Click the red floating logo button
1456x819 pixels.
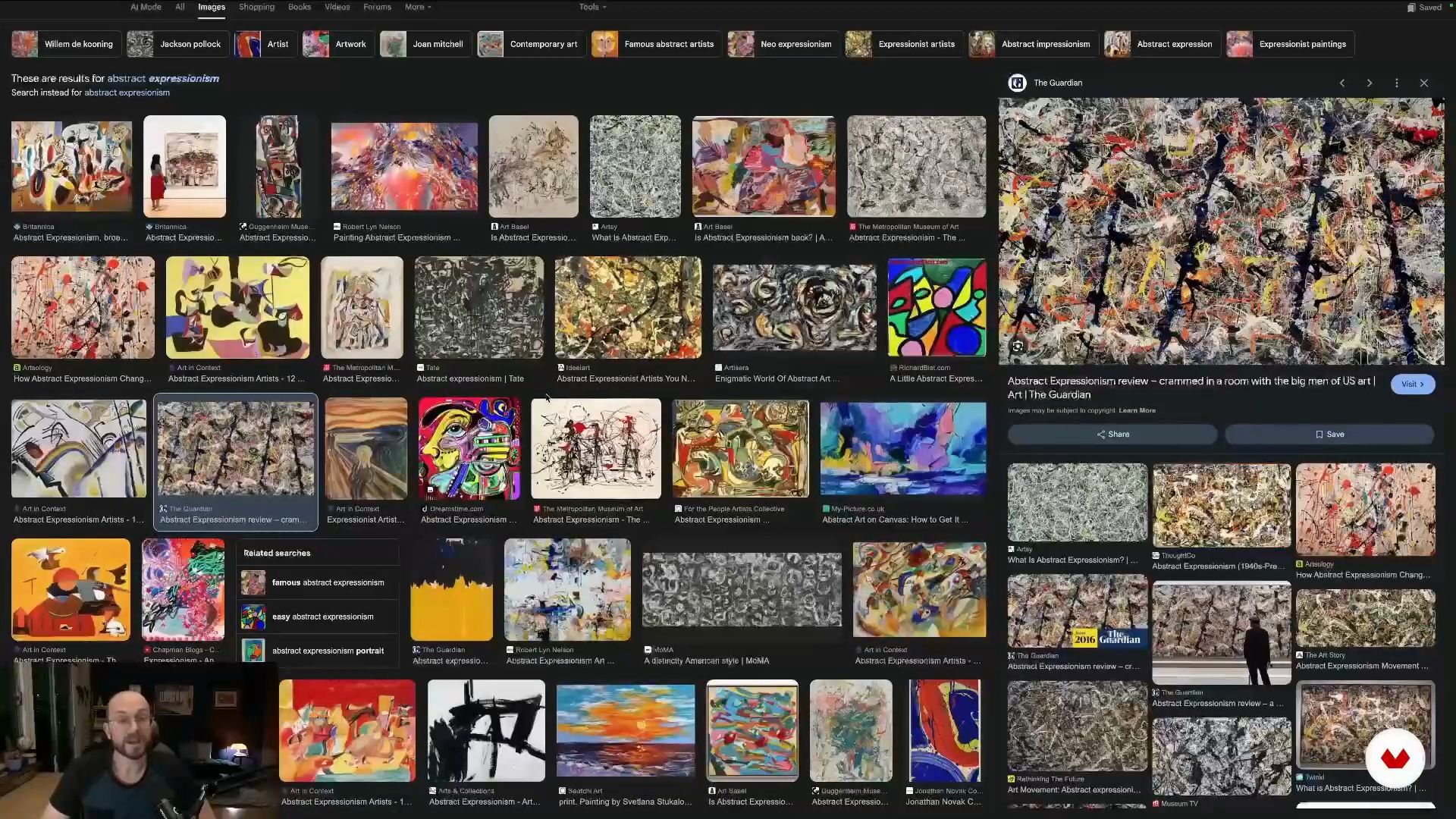(x=1395, y=758)
